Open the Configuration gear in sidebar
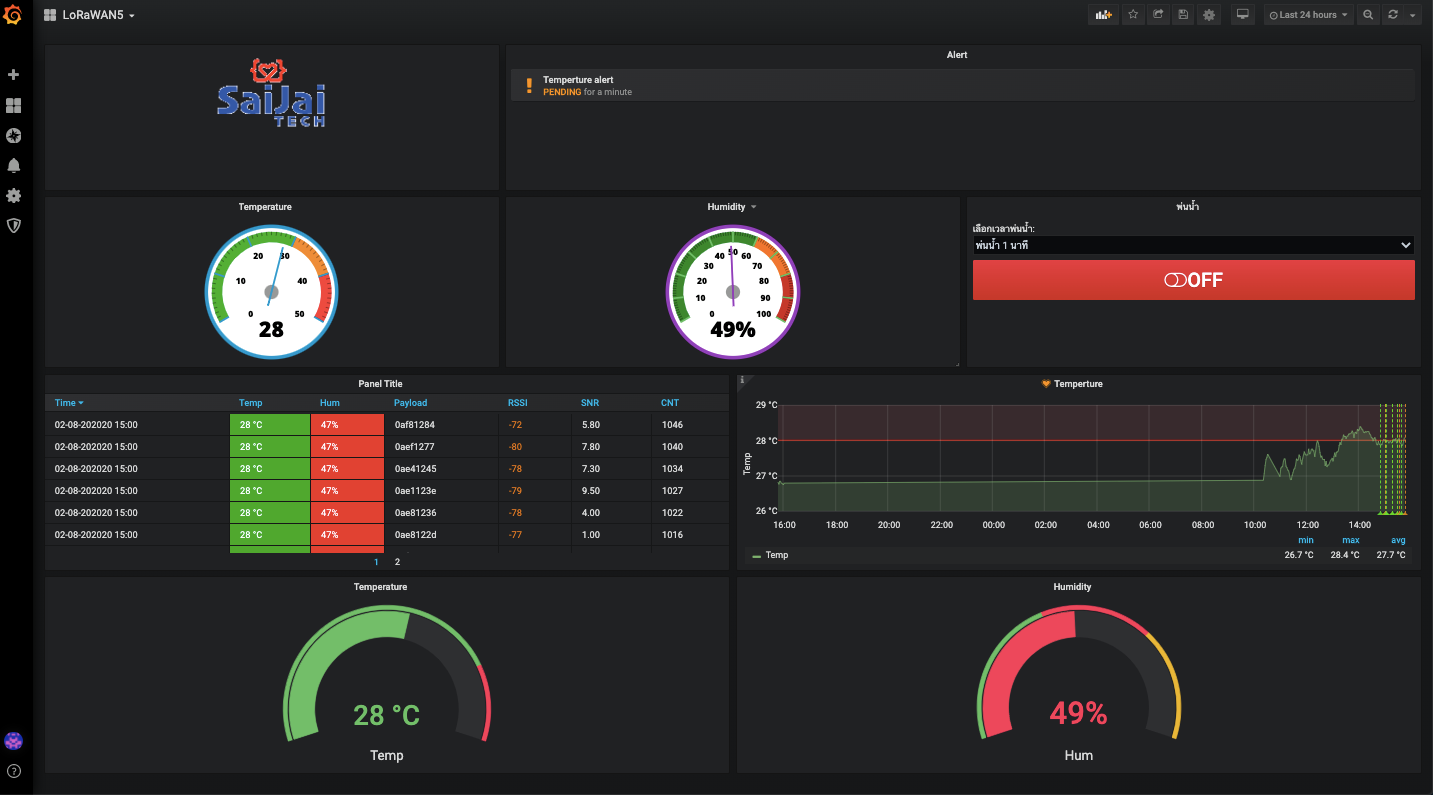Screen dimensions: 1433x795 (x=14, y=195)
